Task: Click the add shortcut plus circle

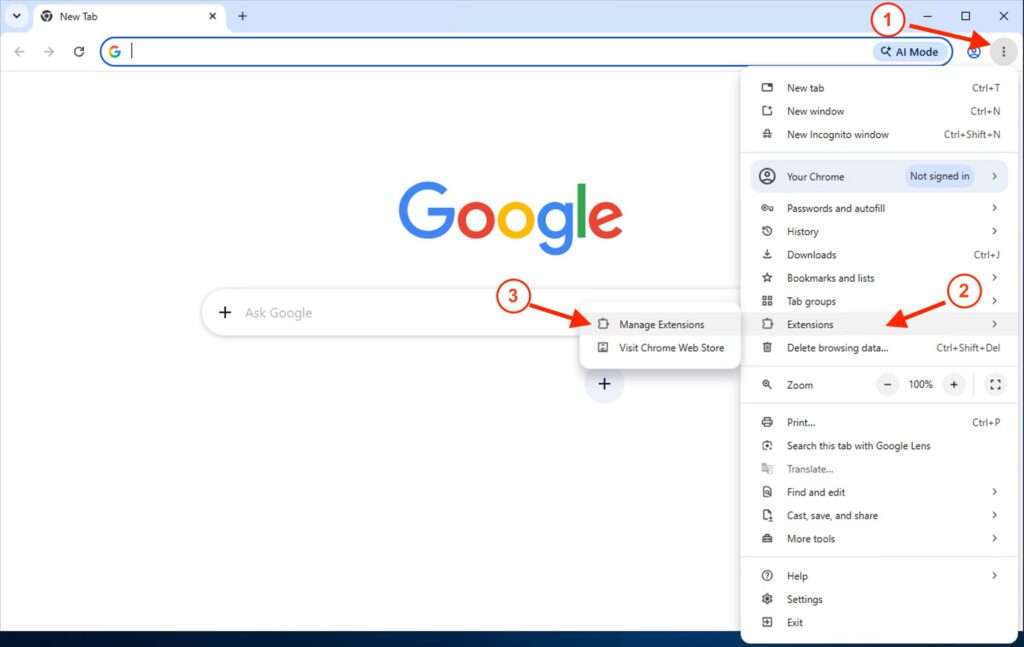Action: pyautogui.click(x=604, y=384)
